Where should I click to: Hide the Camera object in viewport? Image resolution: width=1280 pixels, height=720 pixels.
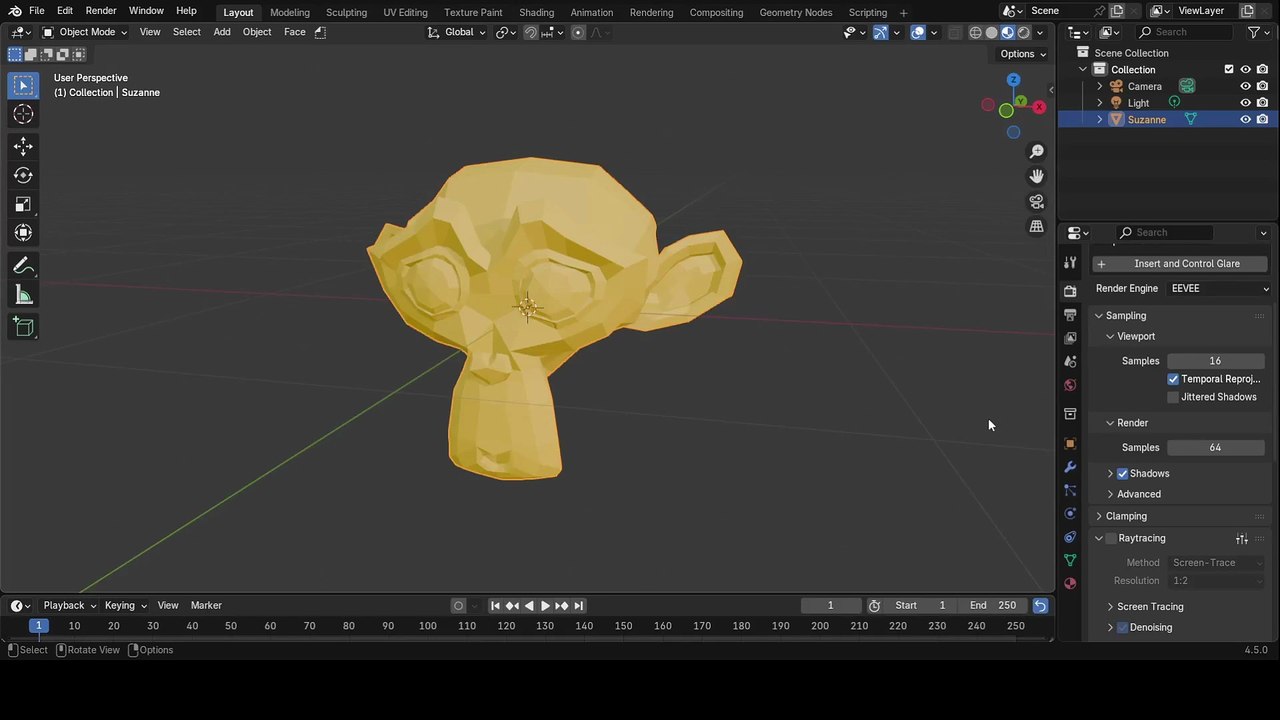tap(1246, 86)
